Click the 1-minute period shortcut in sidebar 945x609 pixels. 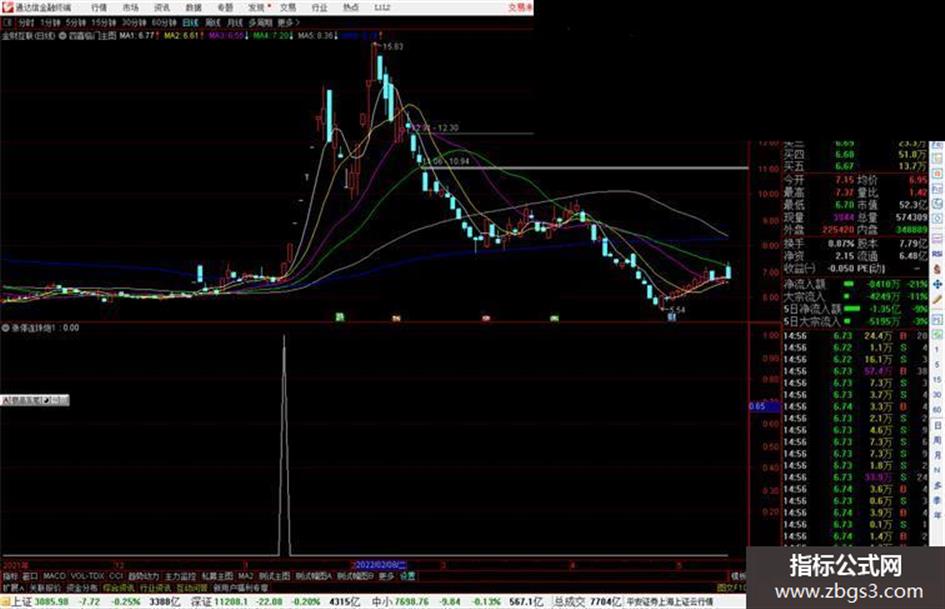[x=937, y=350]
